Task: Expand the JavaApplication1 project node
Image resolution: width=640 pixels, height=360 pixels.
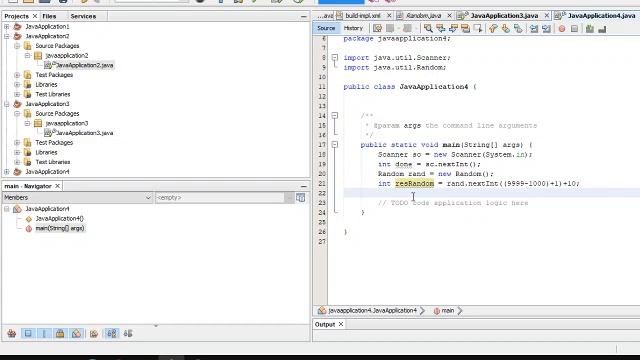Action: coord(7,27)
